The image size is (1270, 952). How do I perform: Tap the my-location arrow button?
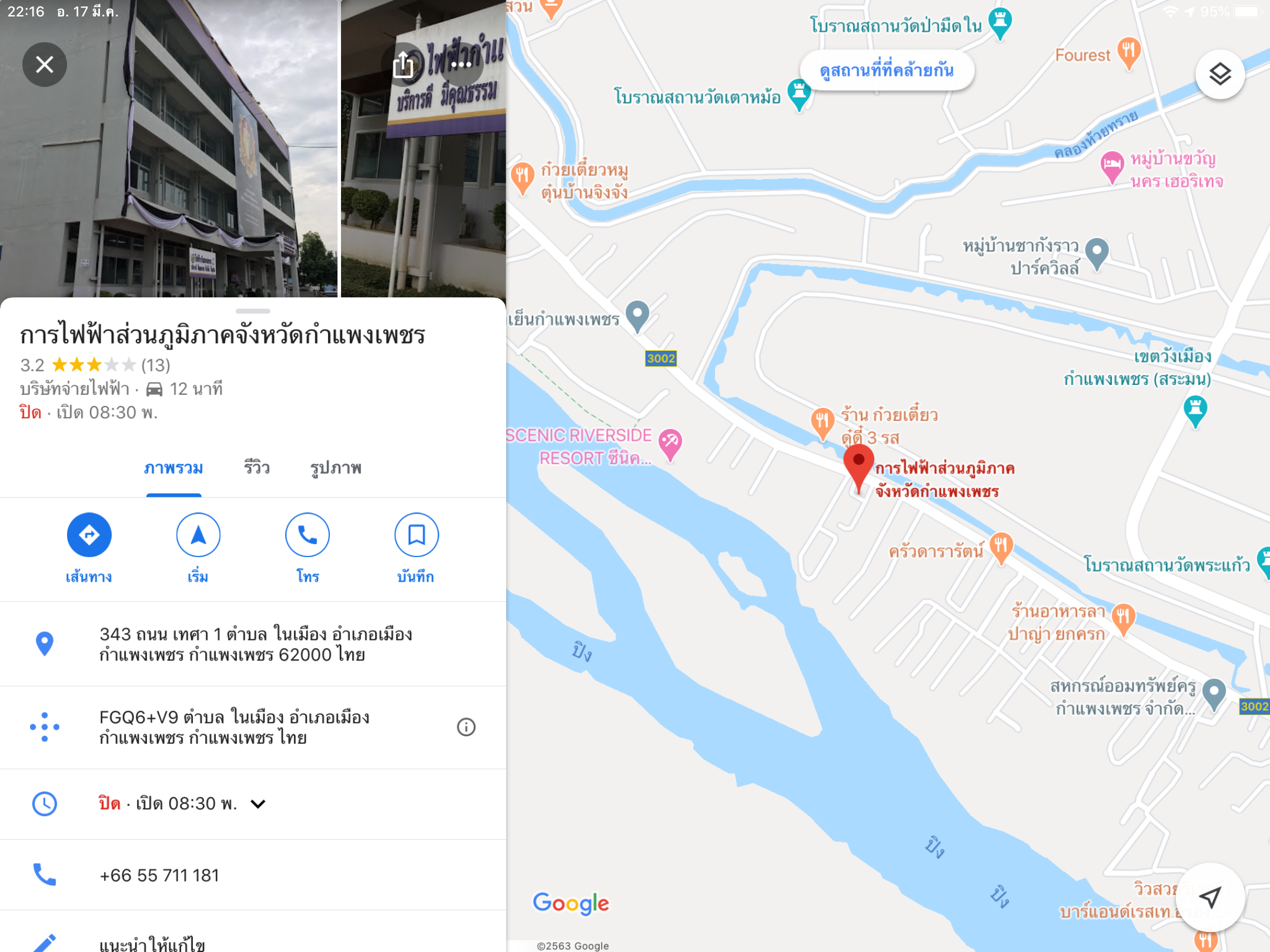pos(1210,897)
